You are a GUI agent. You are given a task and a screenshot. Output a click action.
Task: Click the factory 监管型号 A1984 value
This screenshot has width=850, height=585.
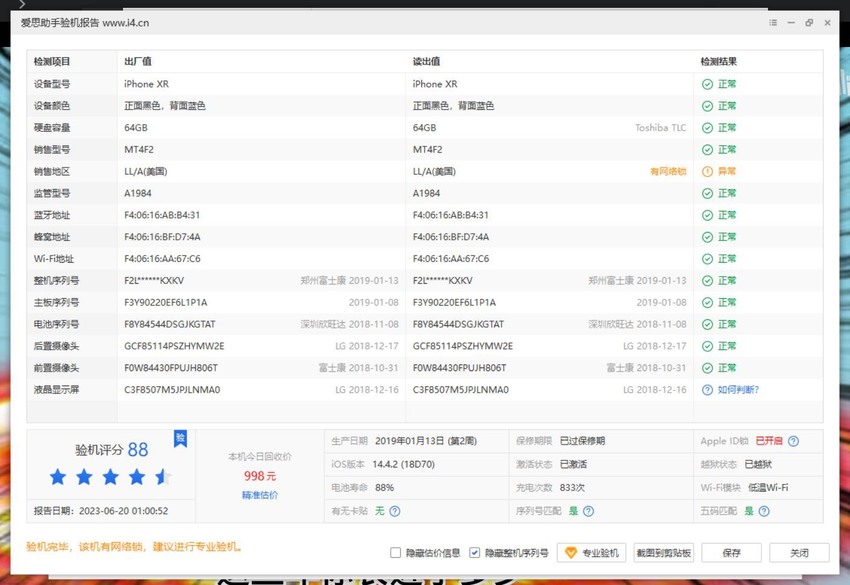138,194
